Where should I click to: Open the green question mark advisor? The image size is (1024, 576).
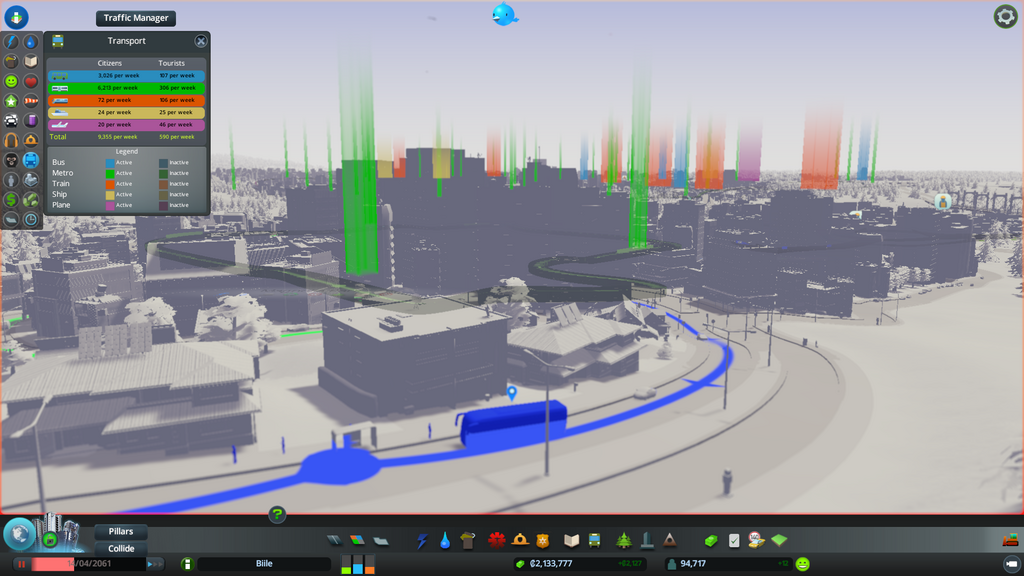(x=277, y=515)
